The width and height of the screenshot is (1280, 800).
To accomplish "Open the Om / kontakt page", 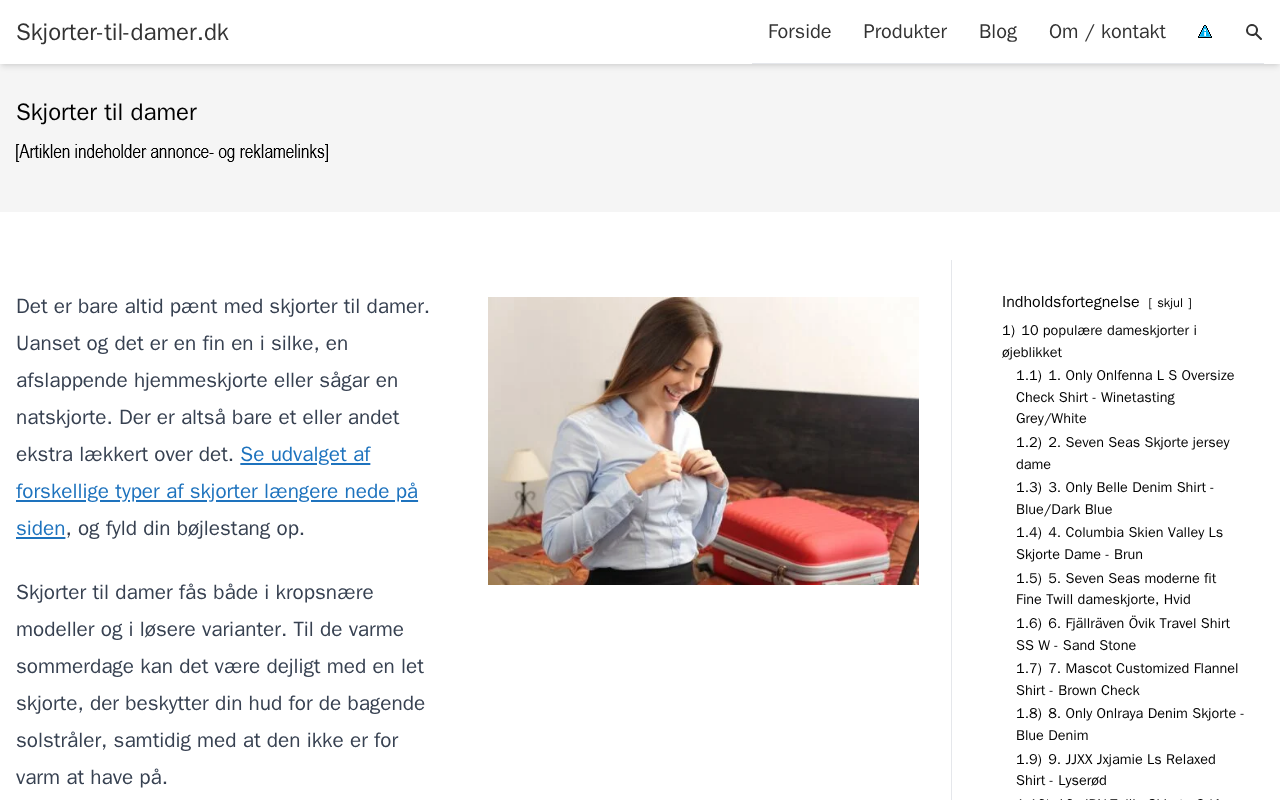I will click(x=1107, y=32).
